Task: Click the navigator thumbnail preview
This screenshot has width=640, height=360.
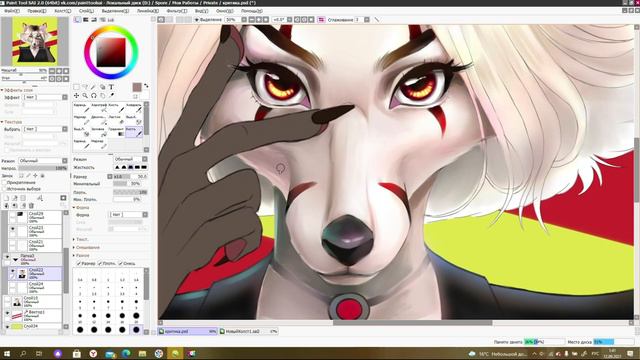Action: coord(35,41)
